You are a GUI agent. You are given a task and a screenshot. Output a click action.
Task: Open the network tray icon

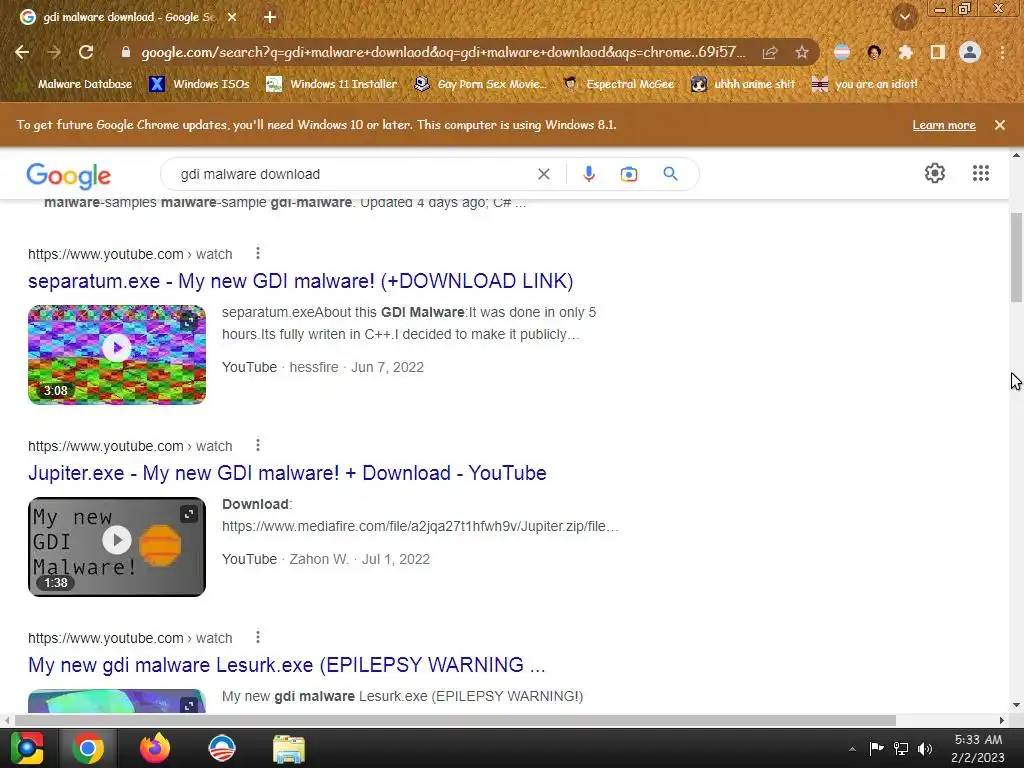901,748
